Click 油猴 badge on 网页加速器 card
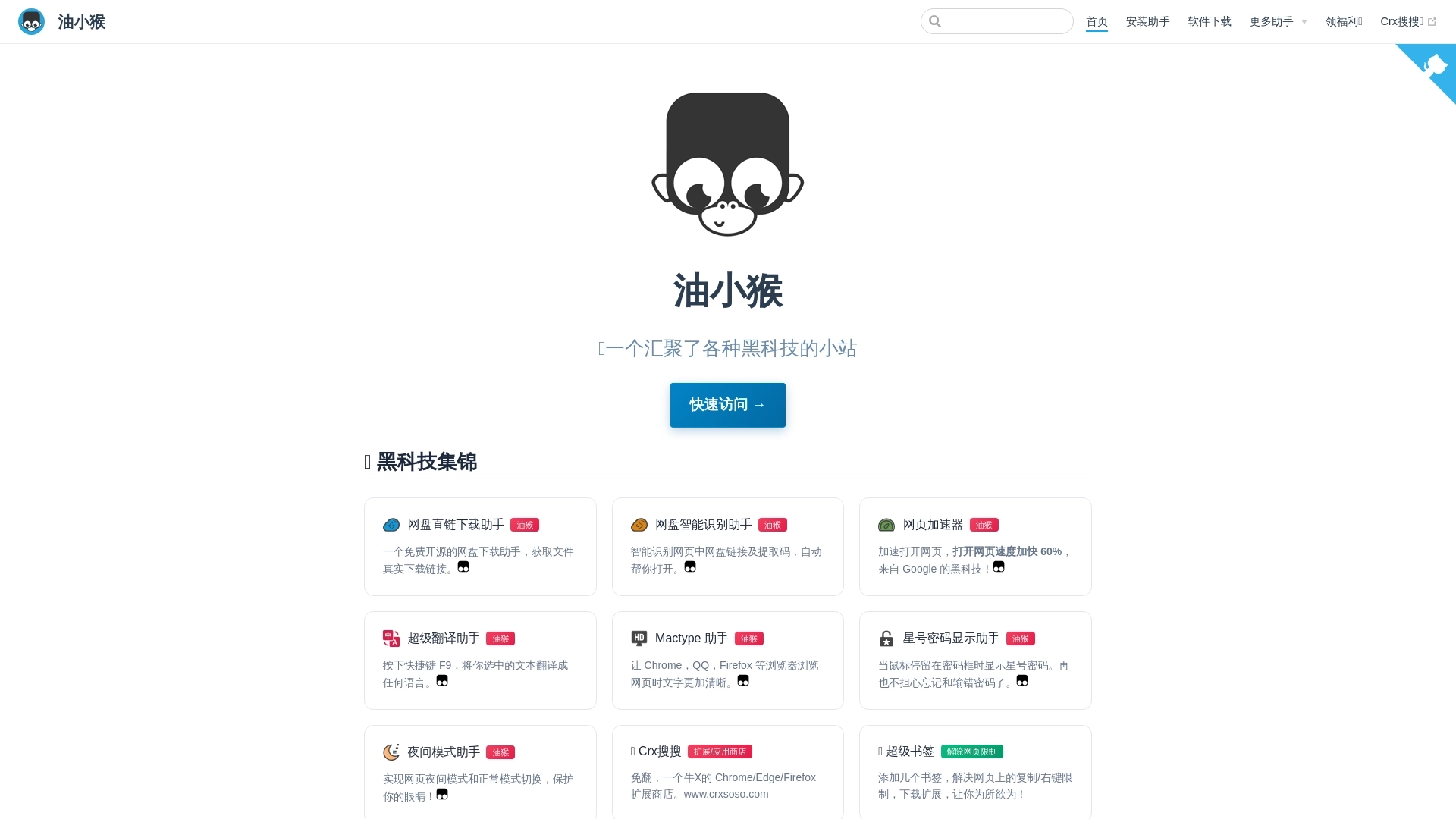 984,525
